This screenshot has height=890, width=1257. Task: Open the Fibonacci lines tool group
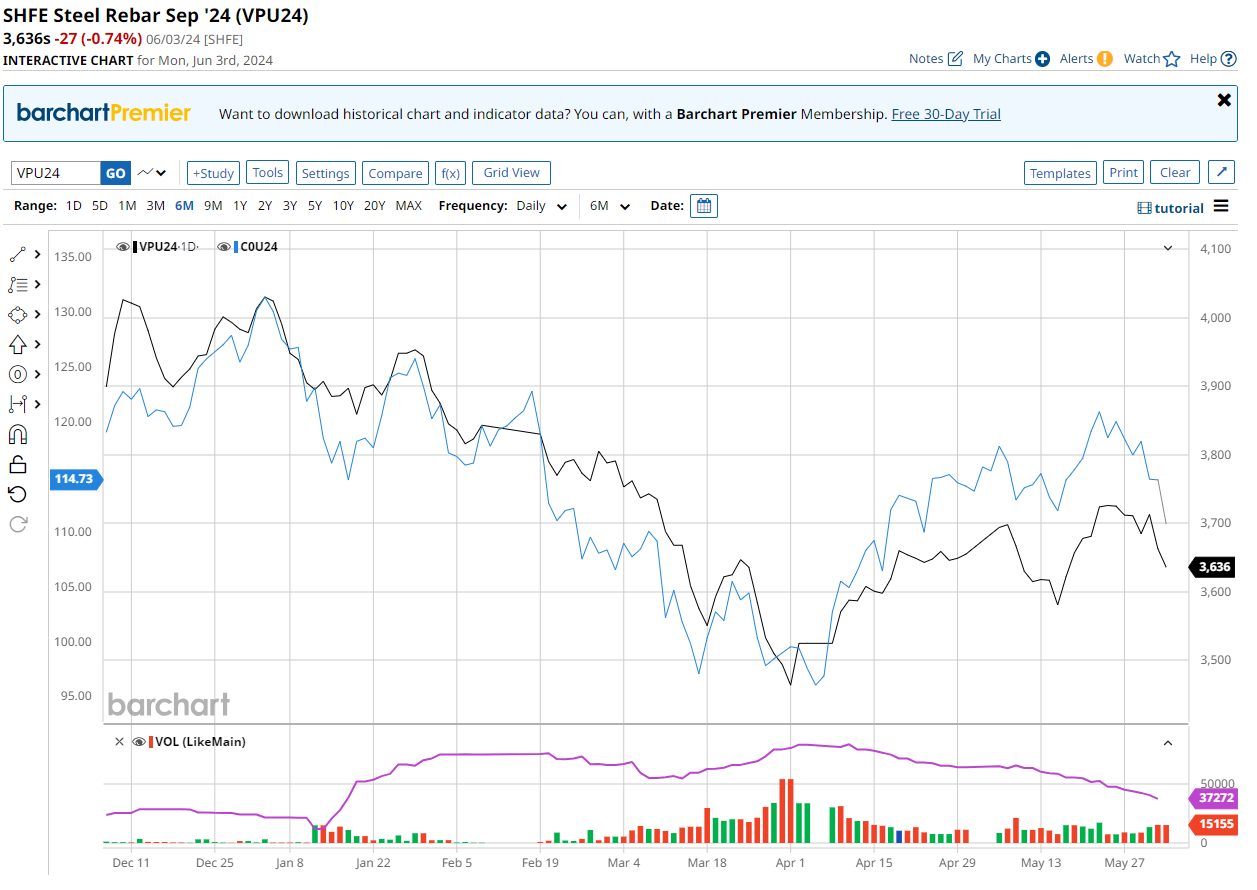point(17,284)
